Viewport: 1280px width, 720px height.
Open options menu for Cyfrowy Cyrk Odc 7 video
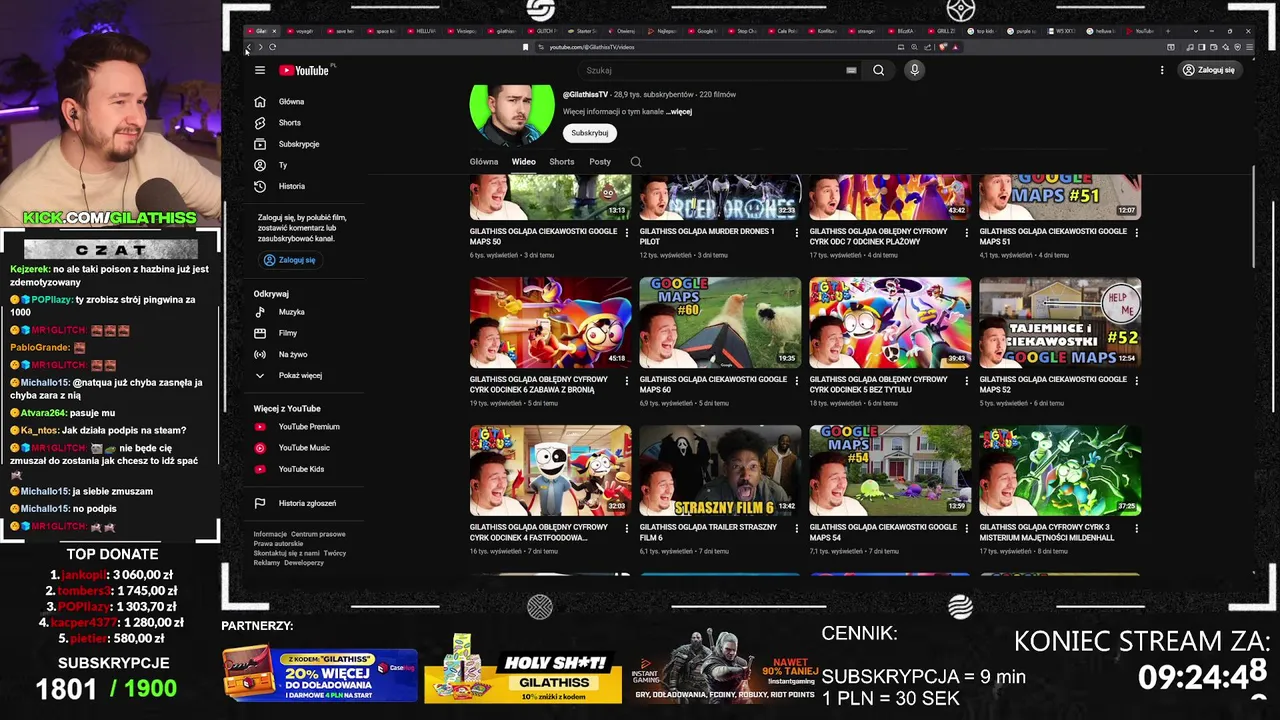[x=966, y=232]
